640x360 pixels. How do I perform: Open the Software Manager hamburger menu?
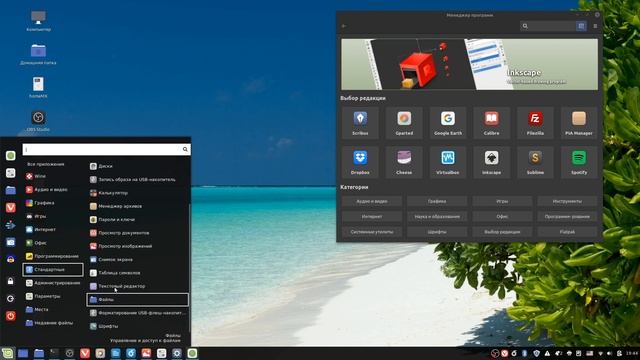pyautogui.click(x=595, y=26)
